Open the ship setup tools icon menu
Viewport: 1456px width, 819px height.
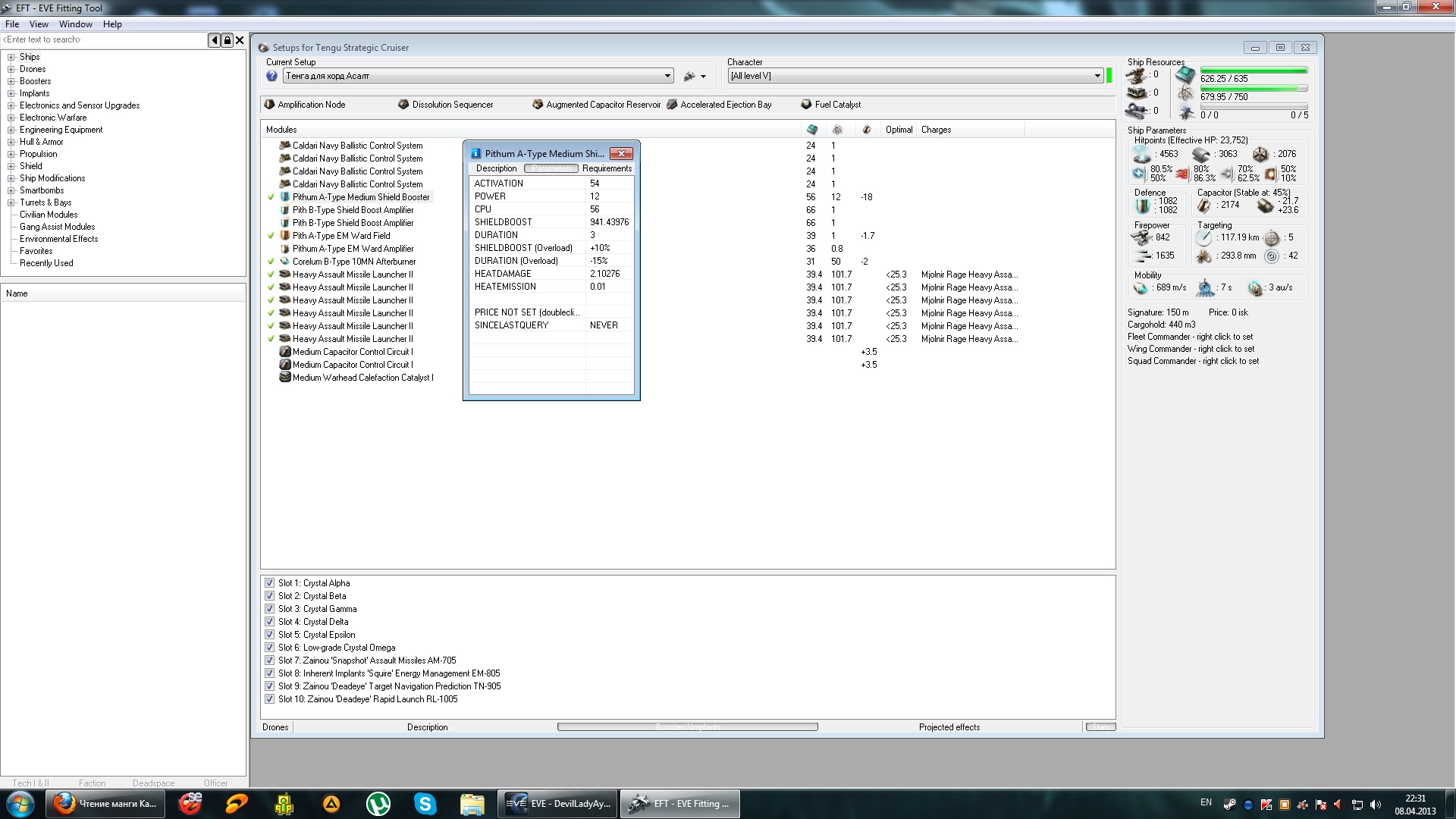(694, 76)
